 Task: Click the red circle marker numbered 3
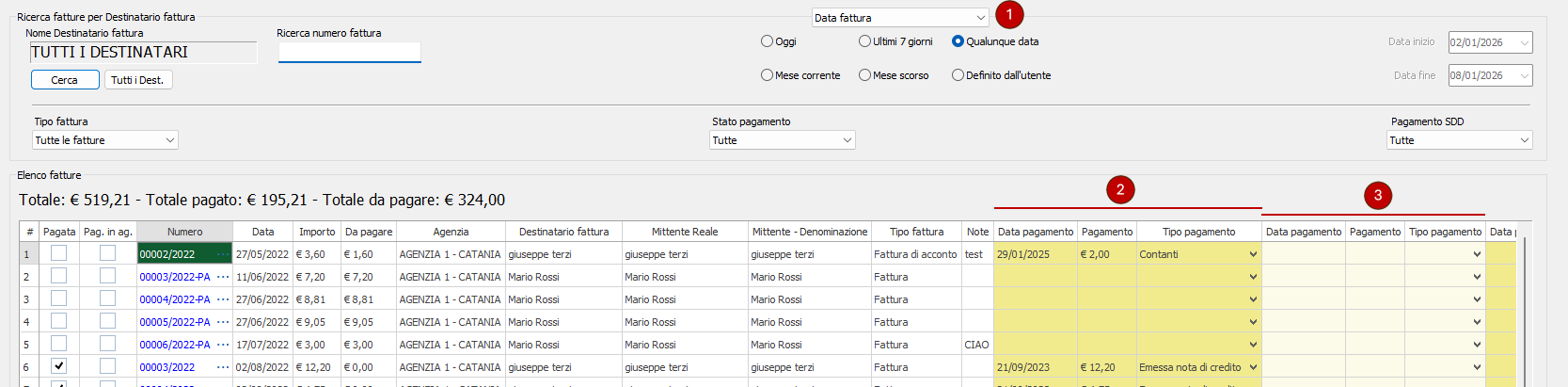[1378, 195]
